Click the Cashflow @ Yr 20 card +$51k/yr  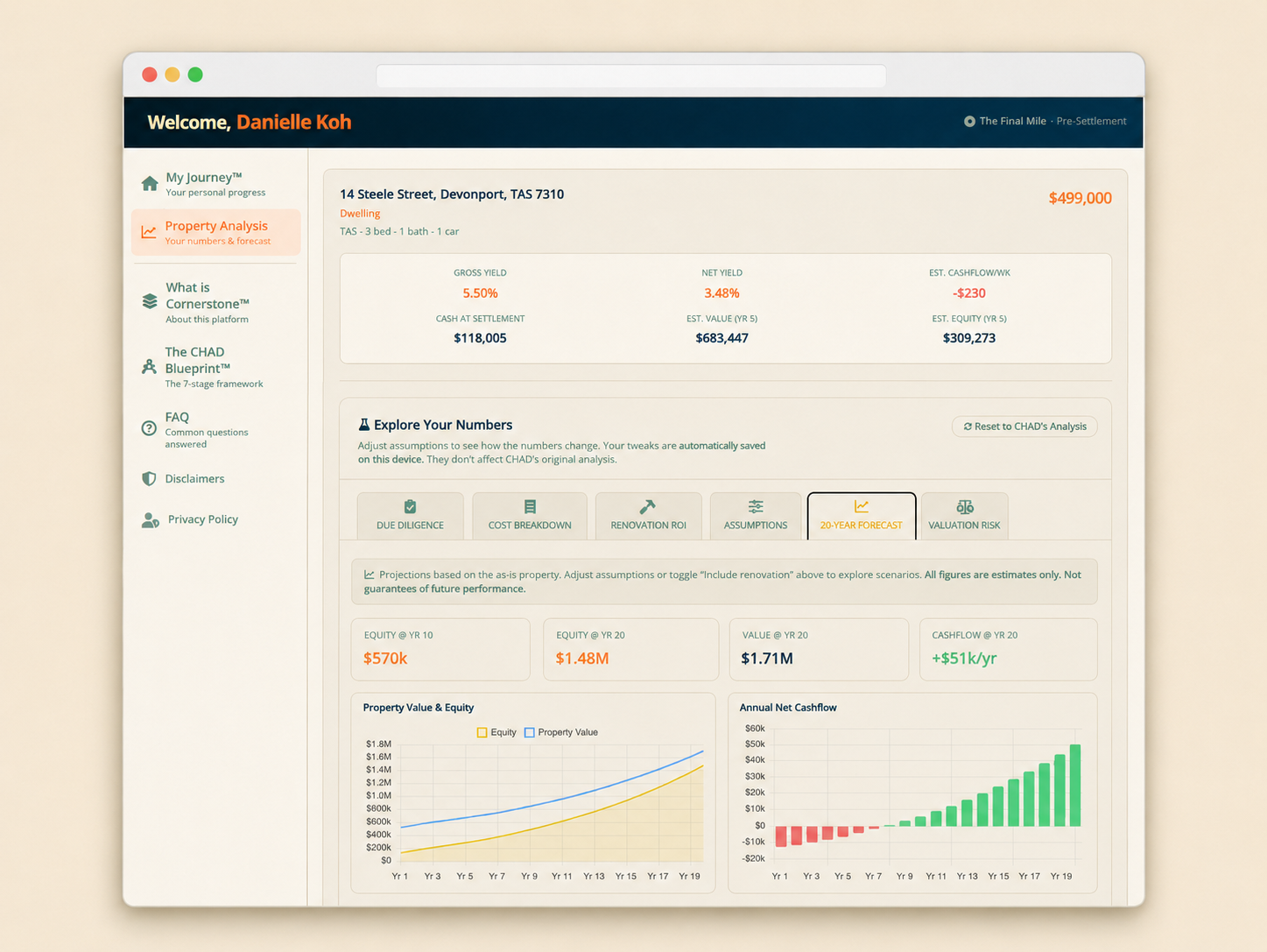click(x=1008, y=649)
